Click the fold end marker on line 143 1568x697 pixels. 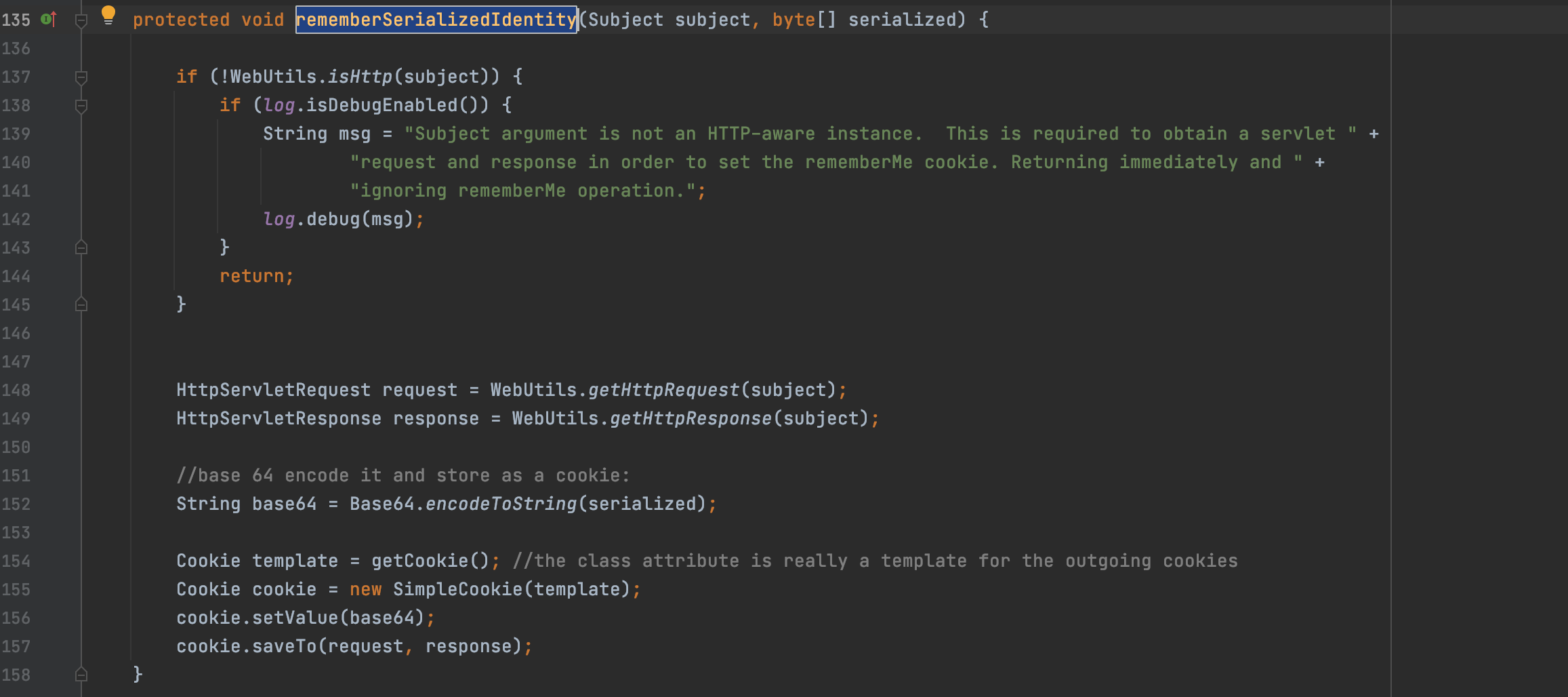[81, 248]
